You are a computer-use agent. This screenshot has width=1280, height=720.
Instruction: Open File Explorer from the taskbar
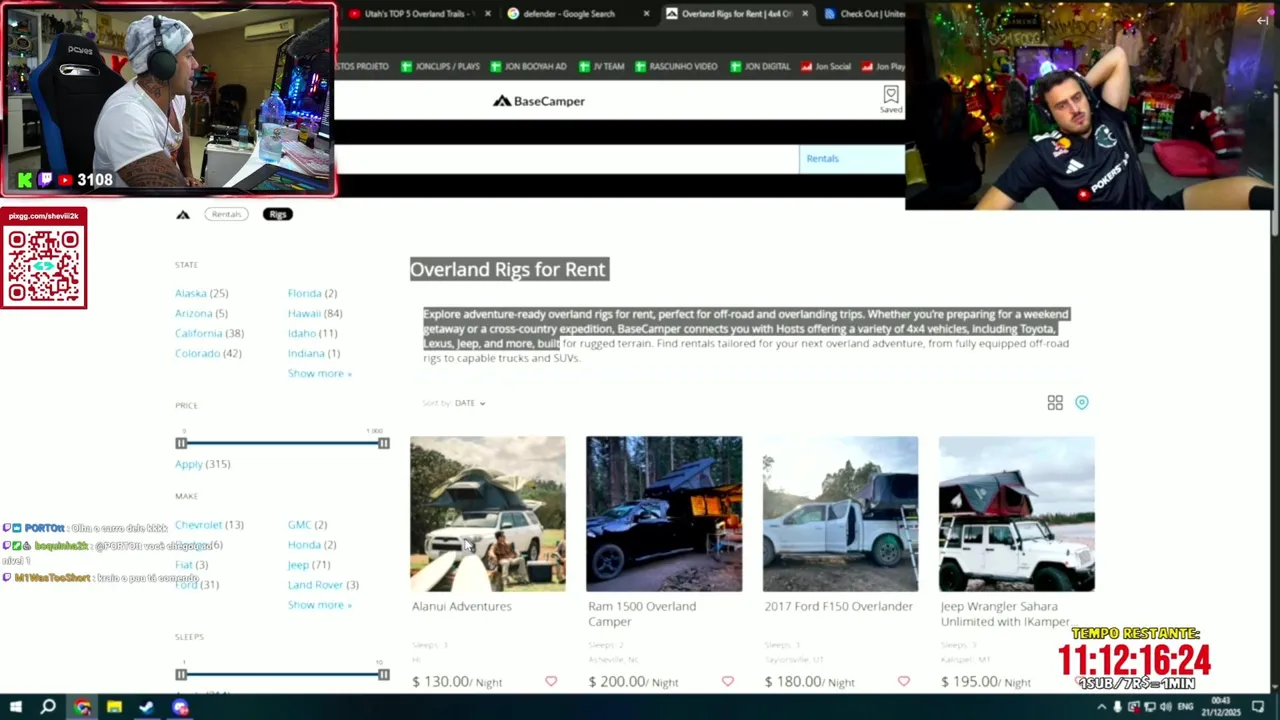coord(114,707)
